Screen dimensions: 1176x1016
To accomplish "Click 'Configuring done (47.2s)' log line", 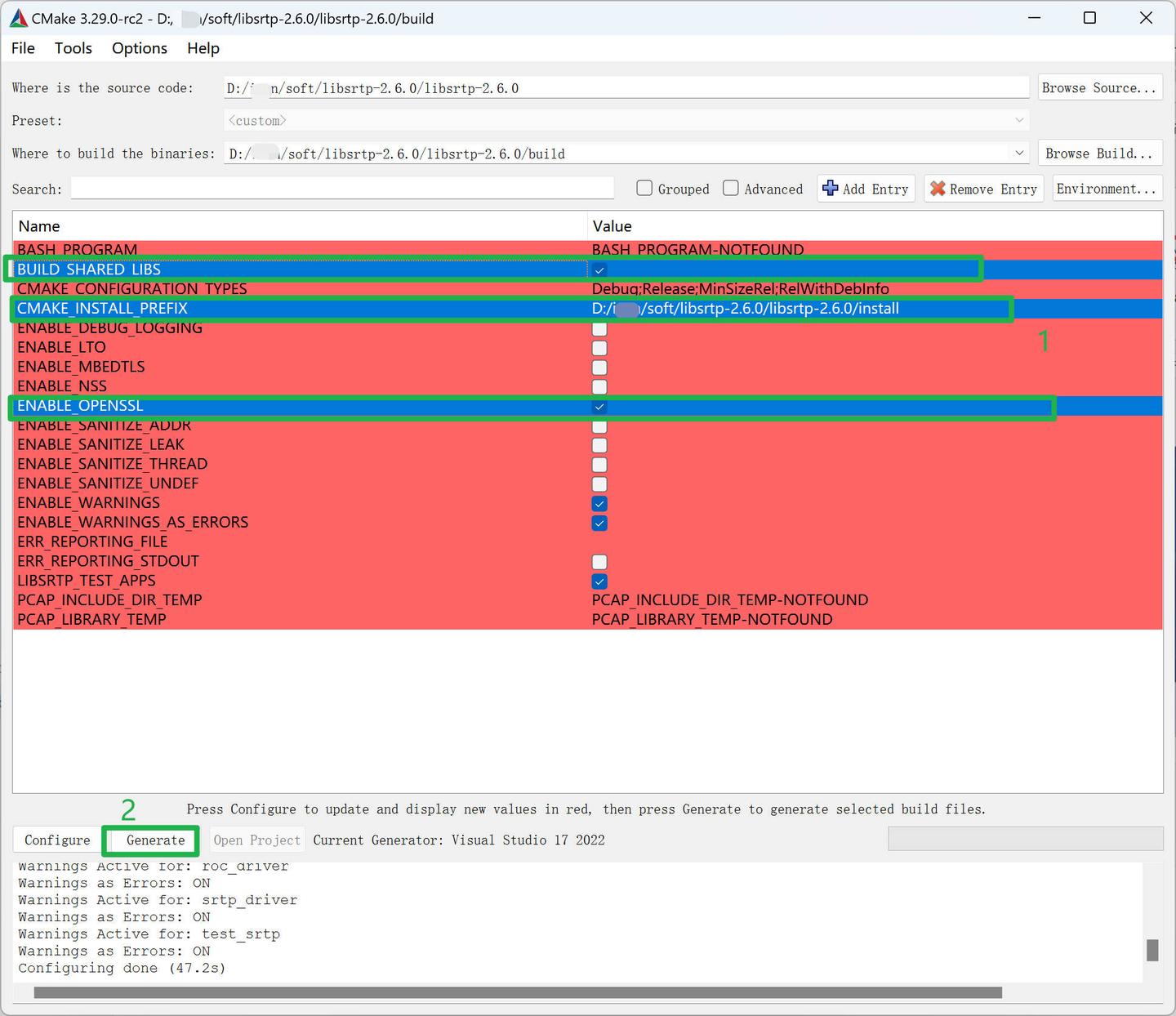I will click(x=122, y=968).
